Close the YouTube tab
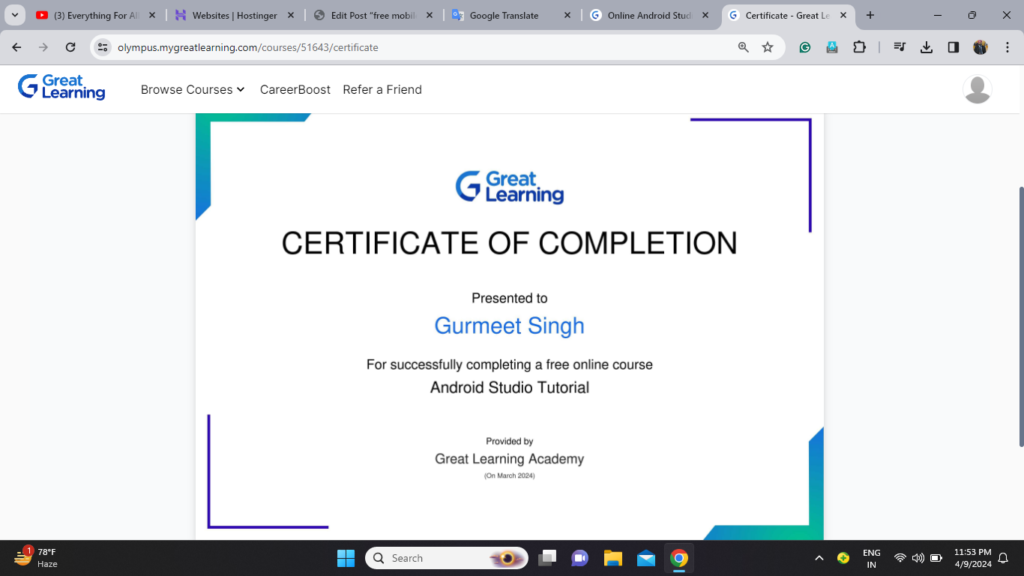Viewport: 1024px width, 576px height. pyautogui.click(x=152, y=15)
